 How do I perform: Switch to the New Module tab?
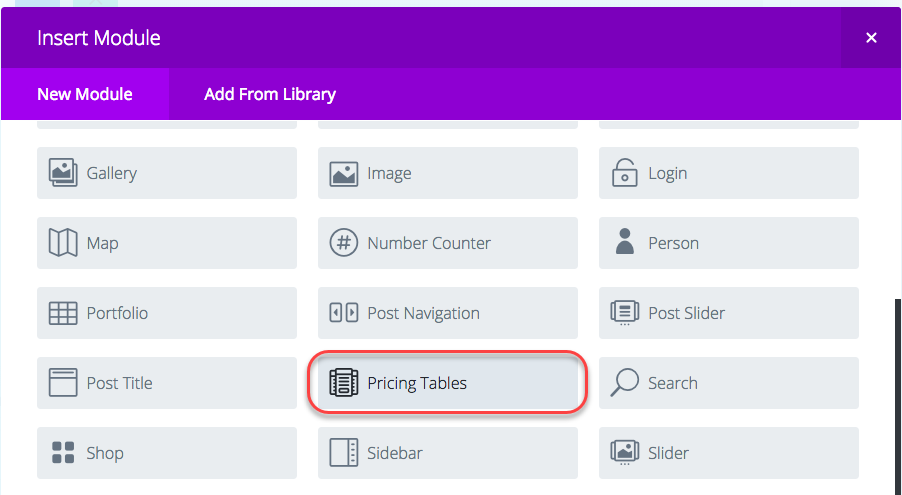point(85,94)
